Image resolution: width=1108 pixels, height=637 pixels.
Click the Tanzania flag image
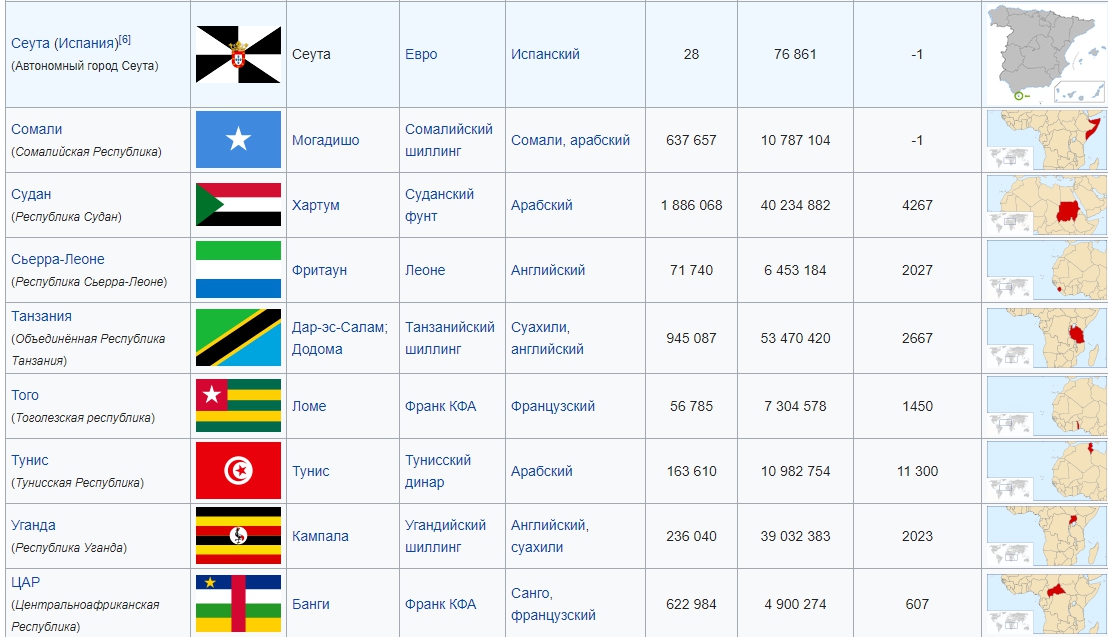point(238,338)
